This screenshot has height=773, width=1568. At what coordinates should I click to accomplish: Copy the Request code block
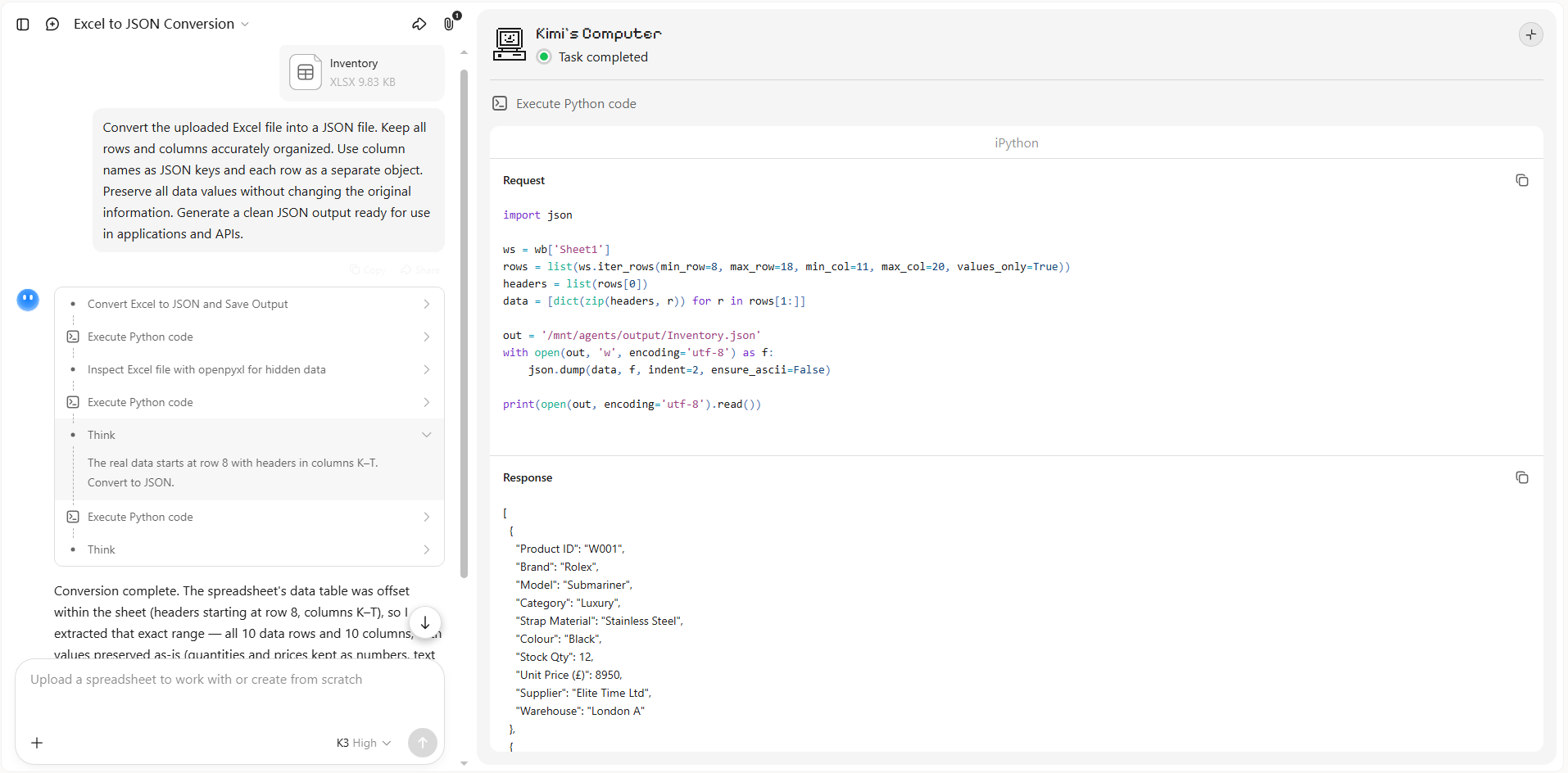click(1522, 180)
